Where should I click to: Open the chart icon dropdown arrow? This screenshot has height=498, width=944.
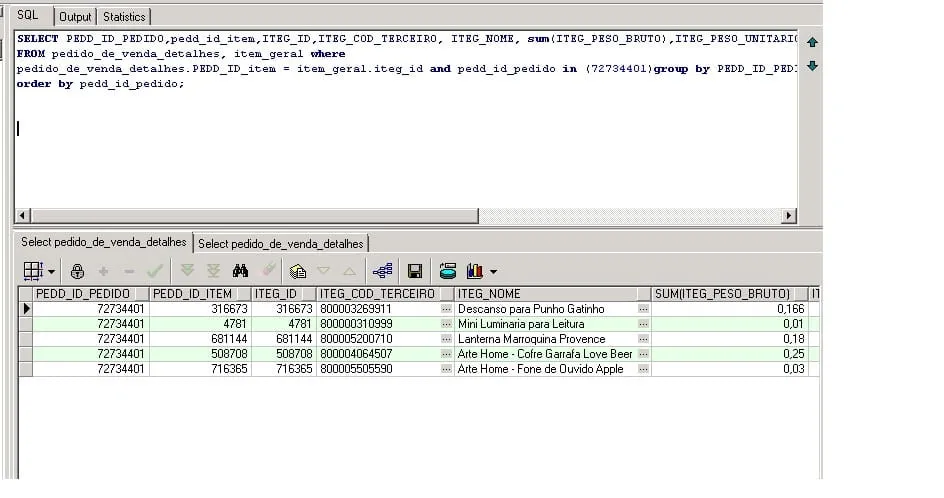[x=493, y=272]
